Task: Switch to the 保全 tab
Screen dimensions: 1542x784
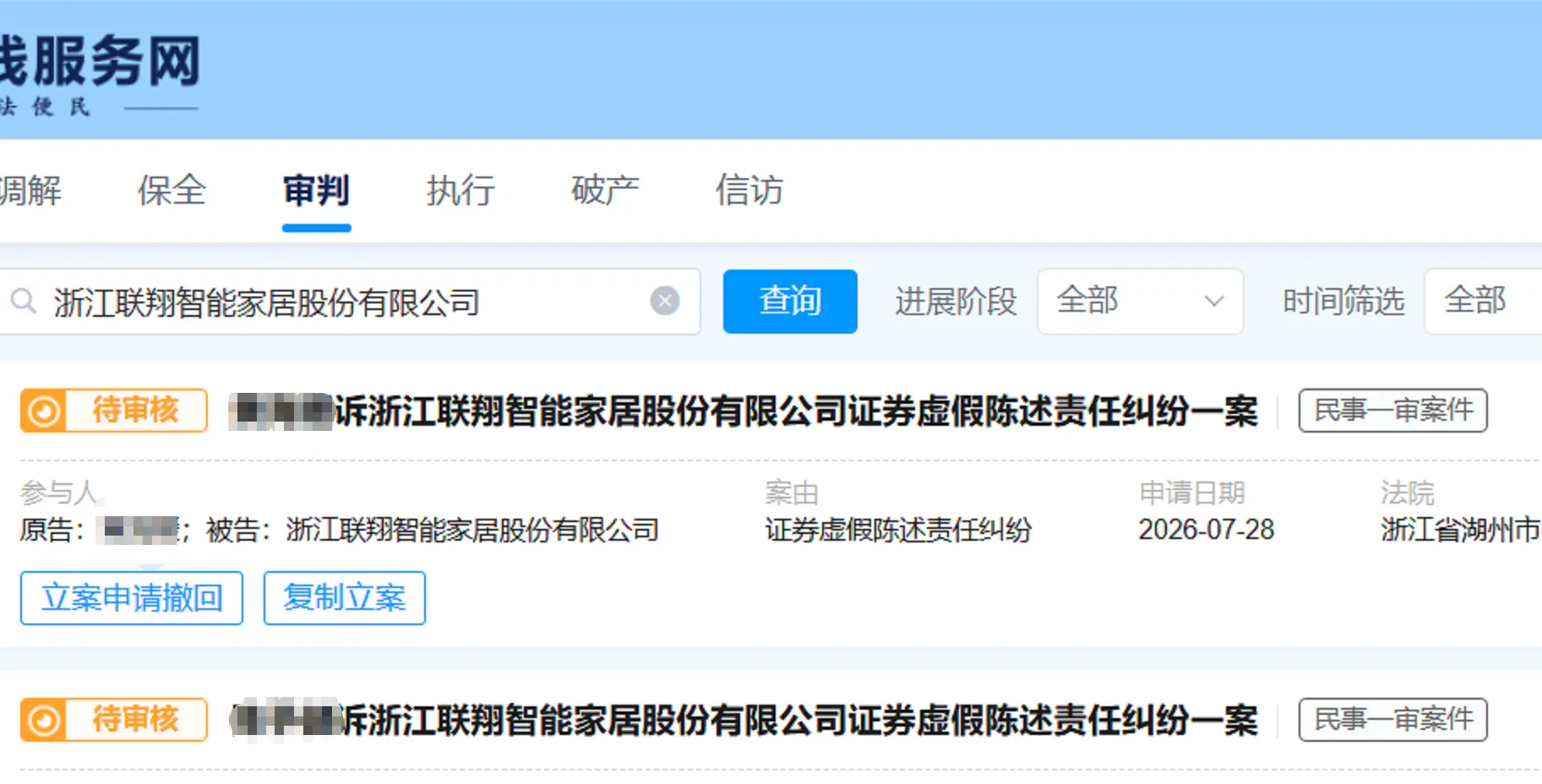Action: pos(172,190)
